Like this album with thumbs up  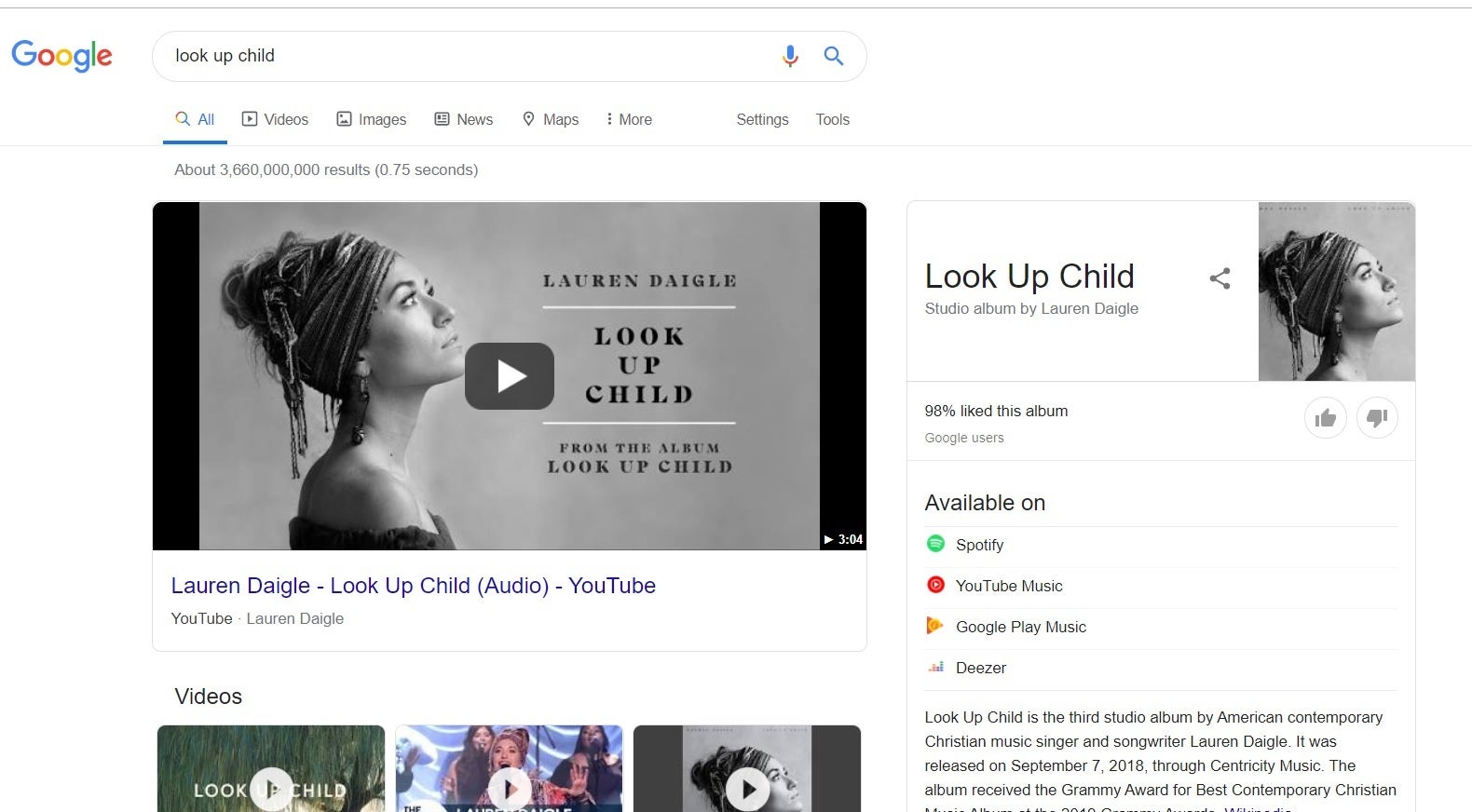[x=1326, y=418]
